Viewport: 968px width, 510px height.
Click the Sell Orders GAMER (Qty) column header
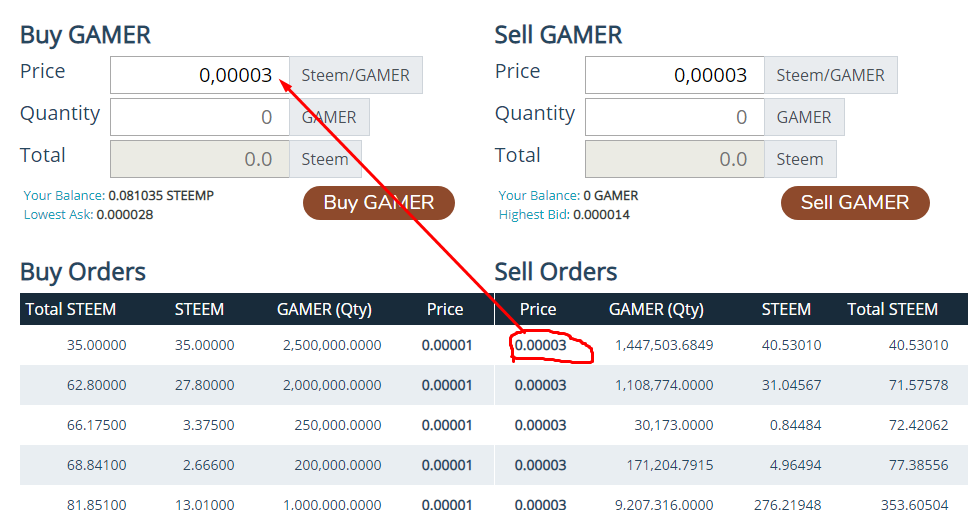(x=656, y=309)
